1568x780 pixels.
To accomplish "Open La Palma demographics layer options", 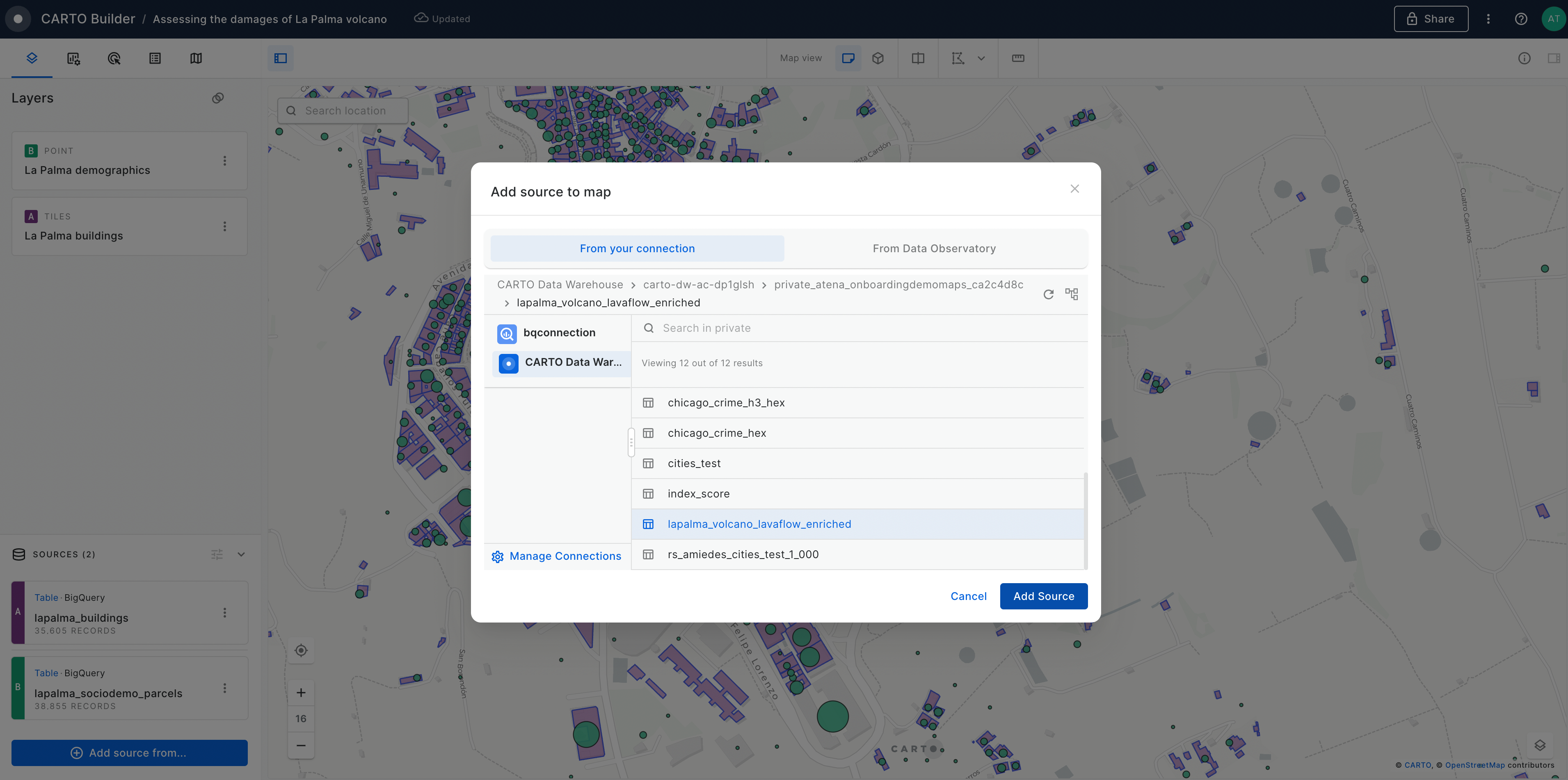I will [x=224, y=161].
